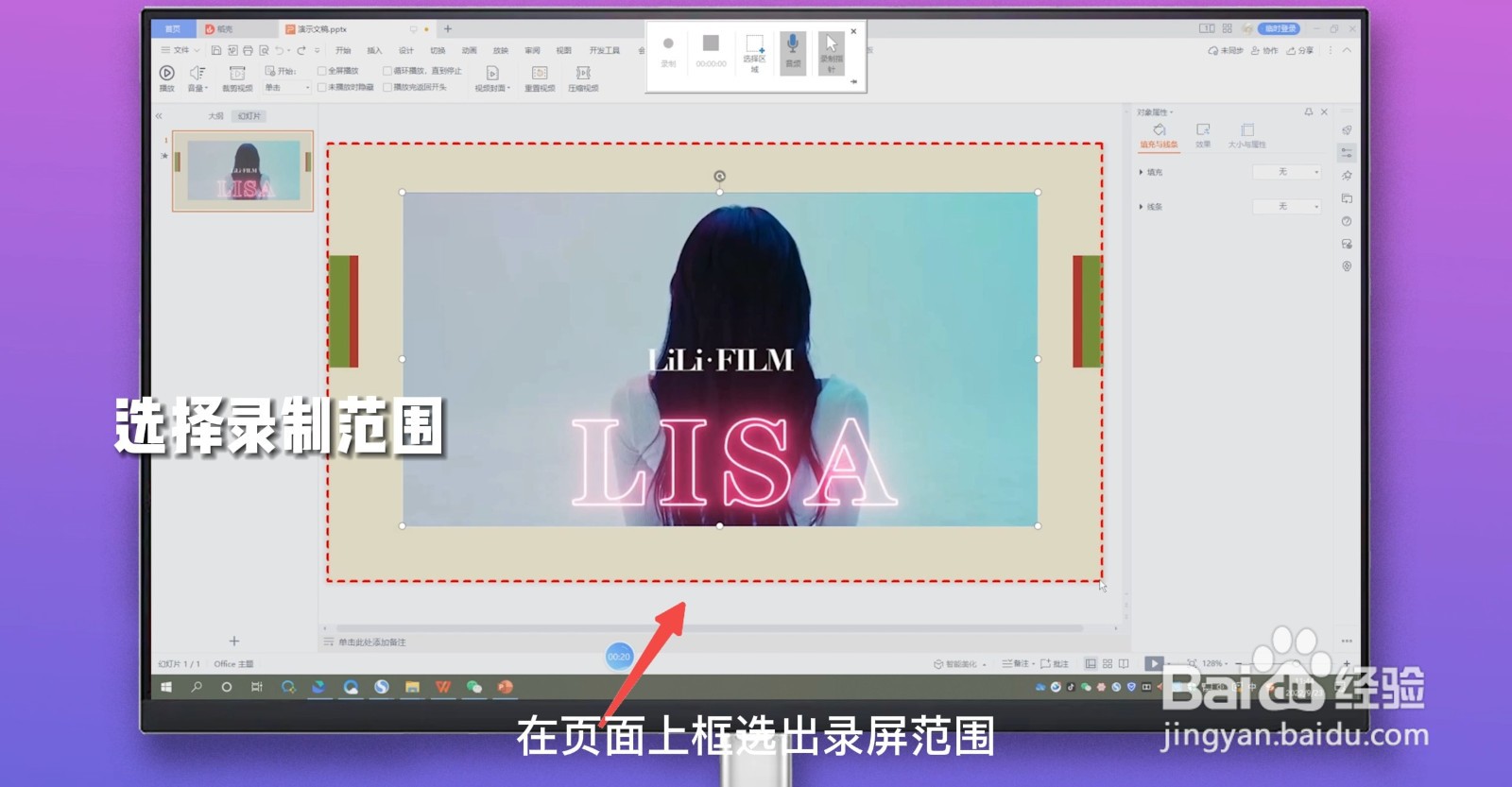This screenshot has height=787, width=1512.
Task: Open the 开始 ribbon tab
Action: pyautogui.click(x=343, y=50)
